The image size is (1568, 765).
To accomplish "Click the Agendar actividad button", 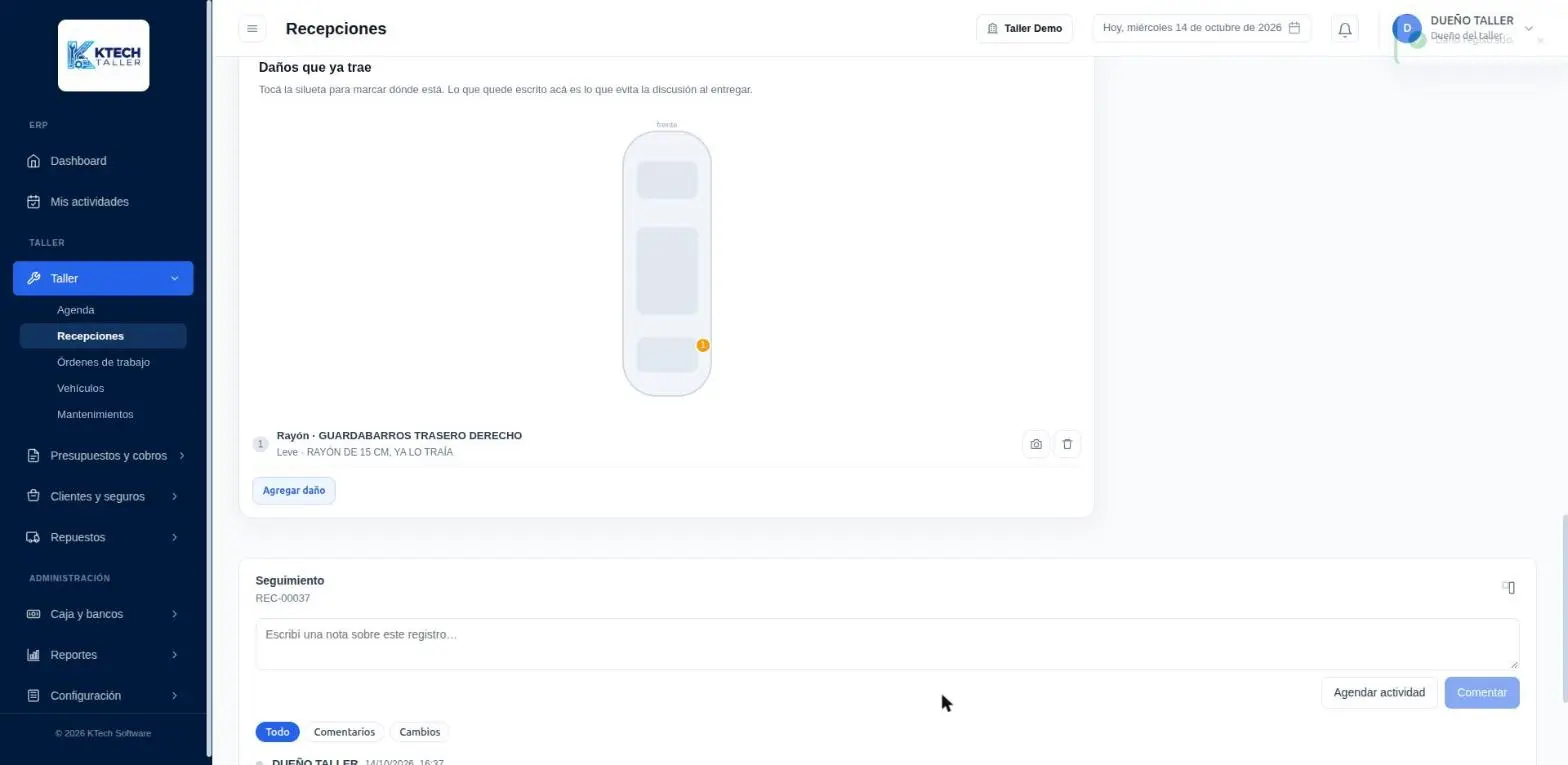I will [1379, 693].
